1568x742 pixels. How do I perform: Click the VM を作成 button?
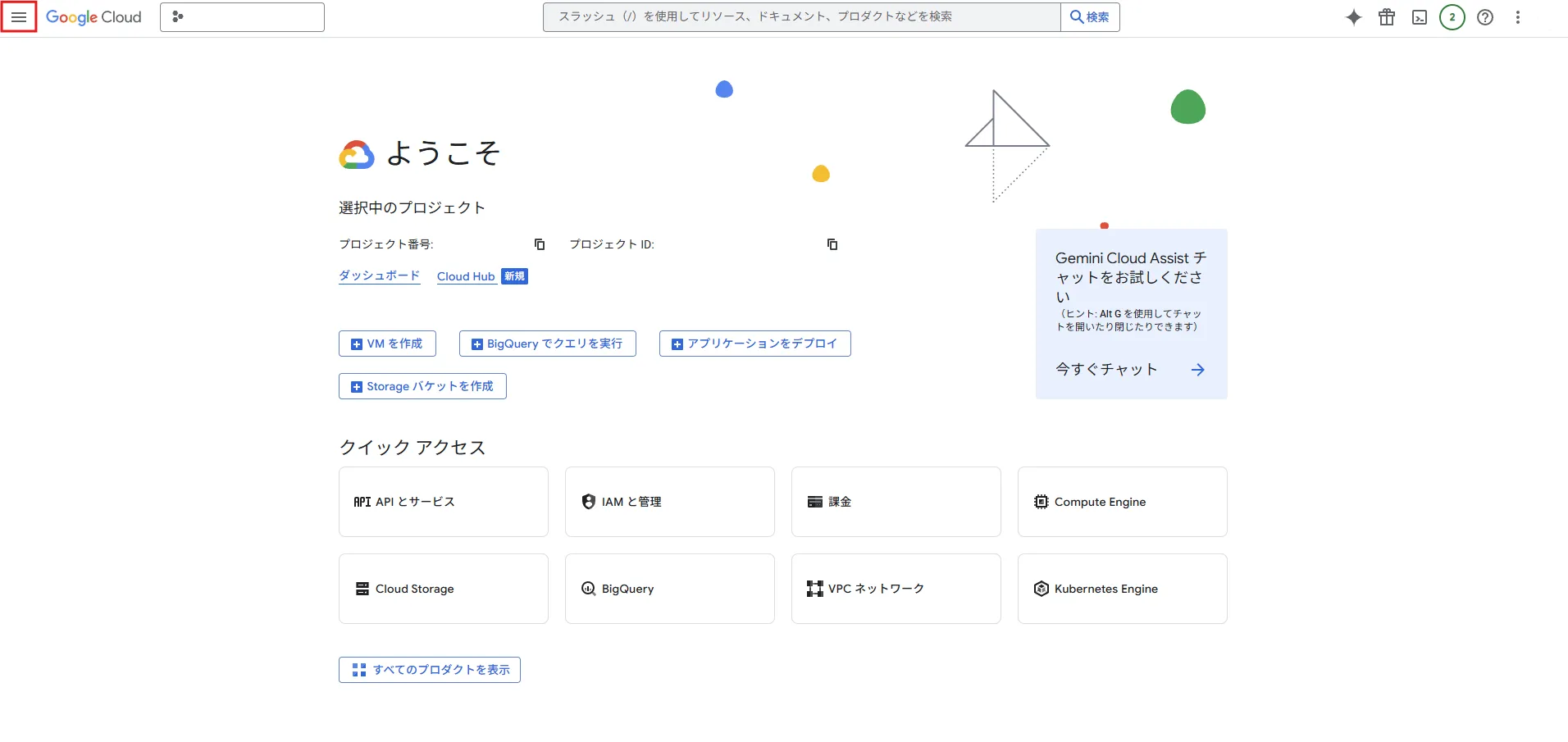pyautogui.click(x=387, y=344)
